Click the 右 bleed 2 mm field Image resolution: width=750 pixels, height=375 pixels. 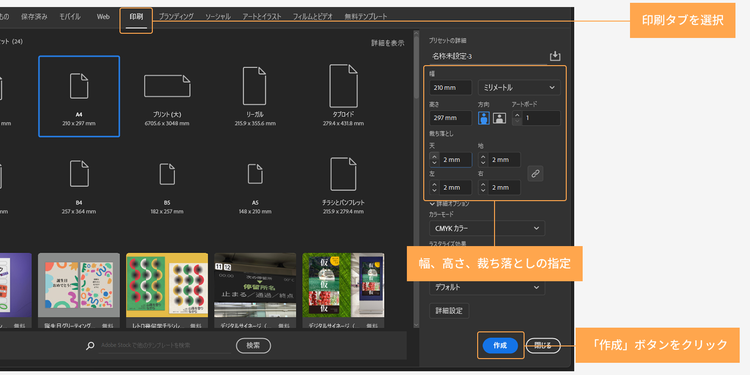504,188
